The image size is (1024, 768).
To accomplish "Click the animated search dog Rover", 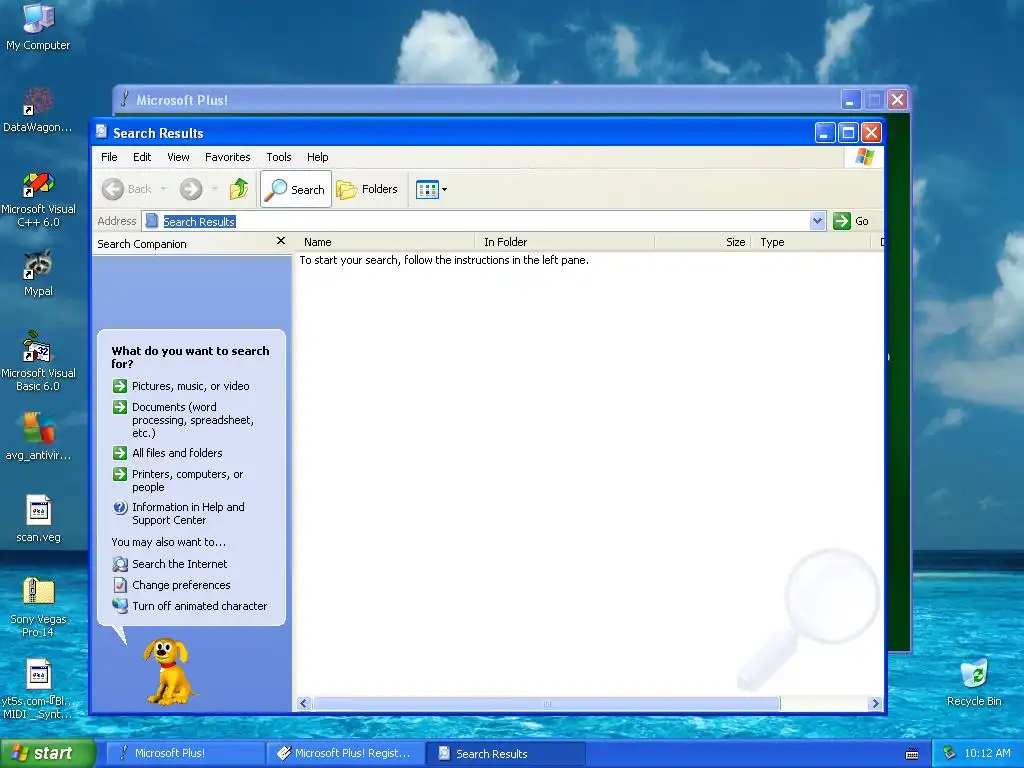I will [x=168, y=671].
